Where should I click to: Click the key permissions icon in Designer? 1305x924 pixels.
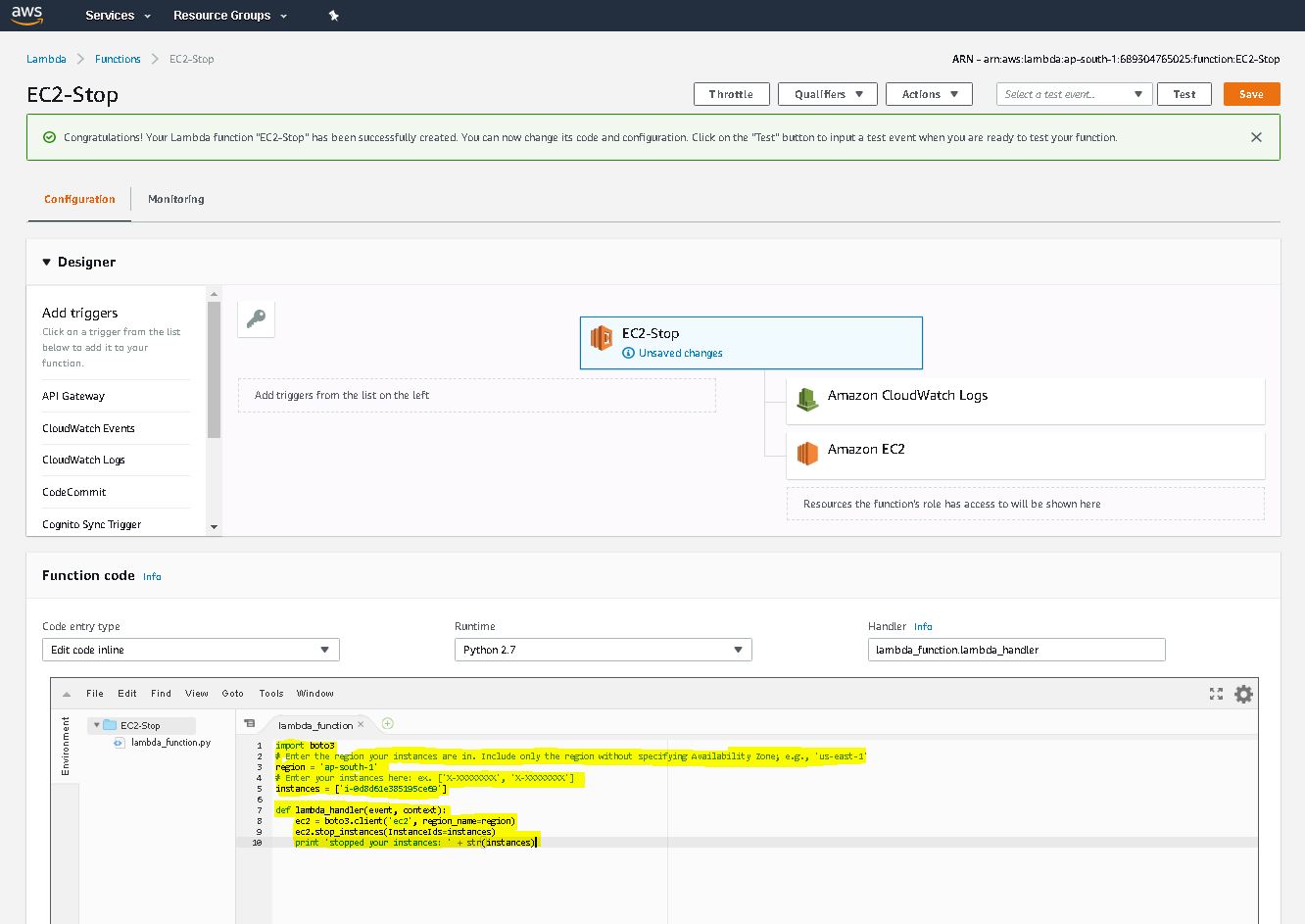click(256, 318)
